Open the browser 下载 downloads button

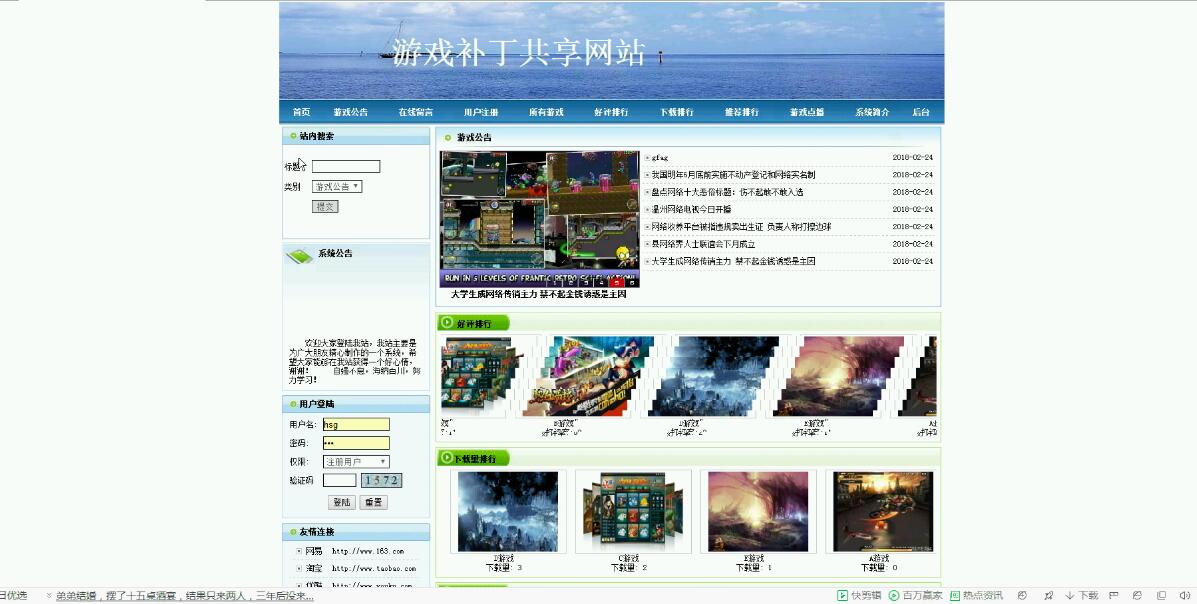(1082, 596)
